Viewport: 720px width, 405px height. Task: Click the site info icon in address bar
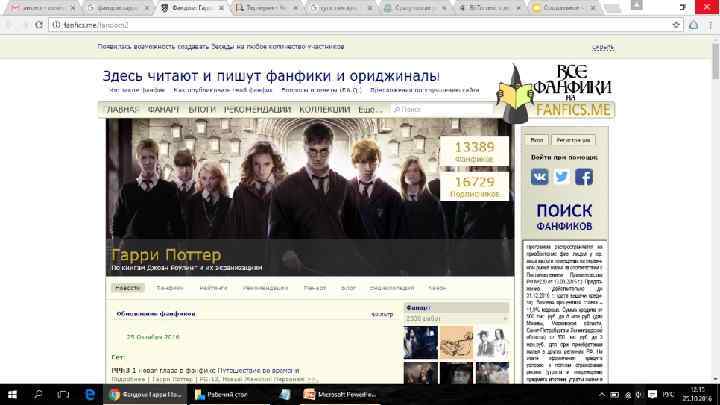click(x=56, y=25)
